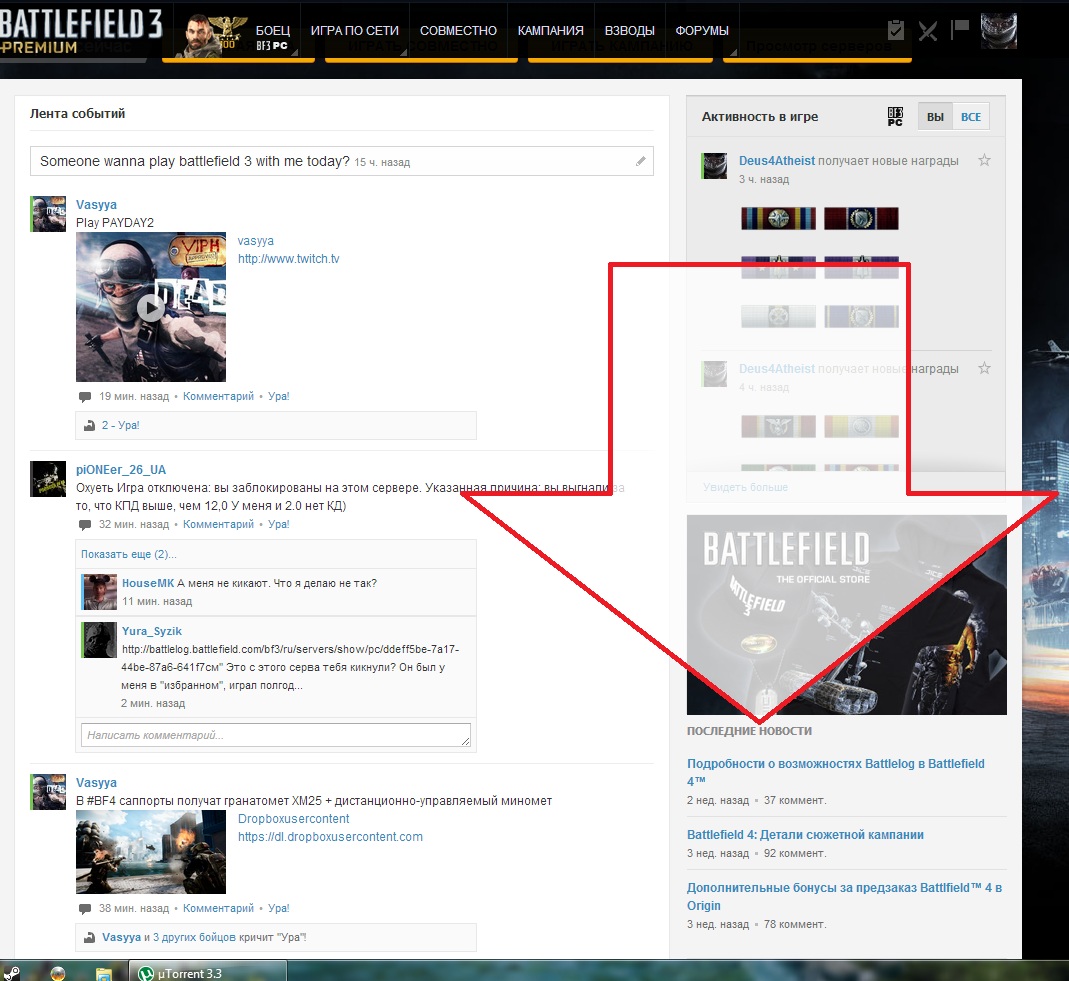
Task: Switch activity filter to ВЫ
Action: tap(935, 117)
